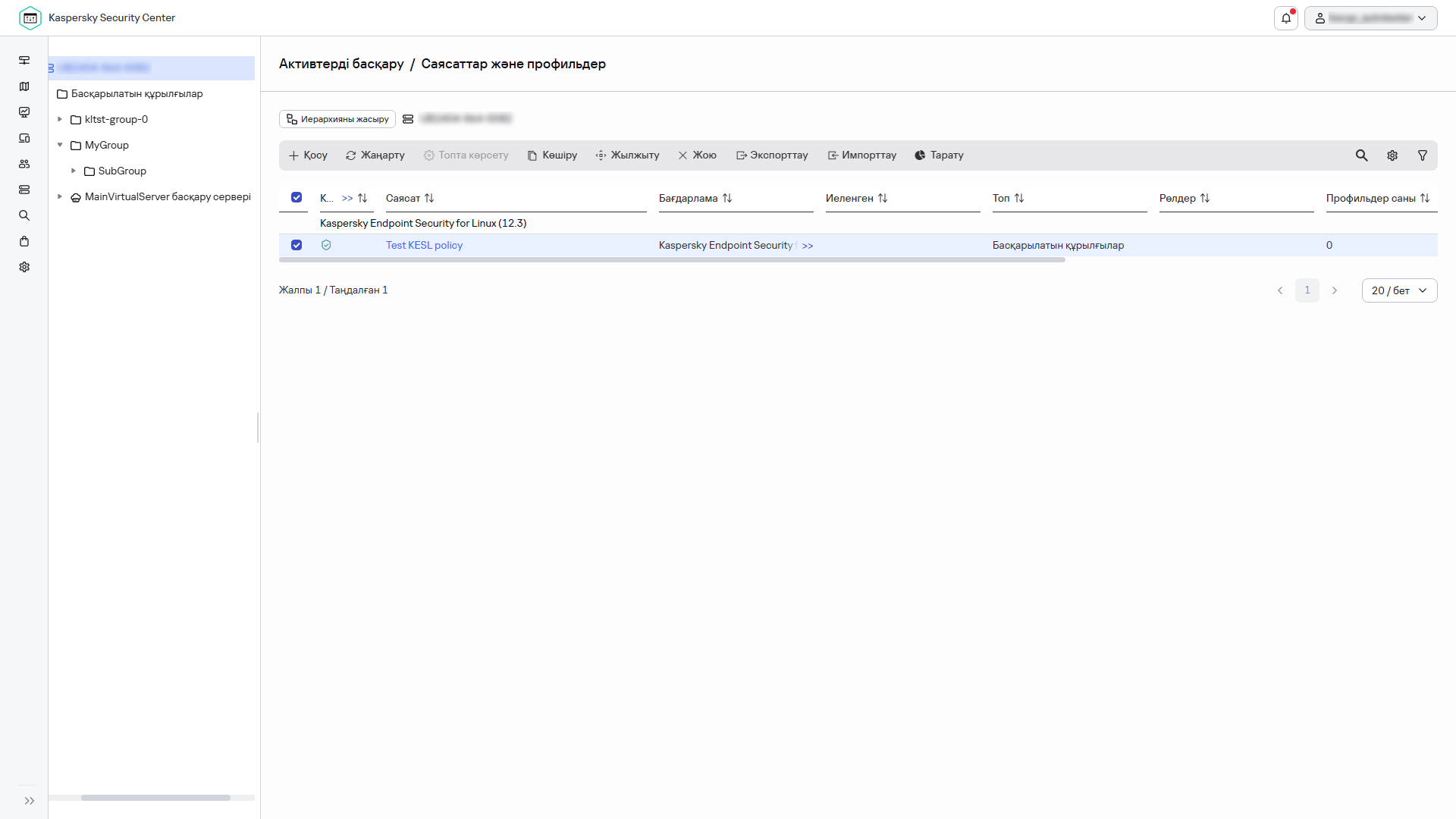Open sidebar settings gear icon
The image size is (1456, 819).
click(x=24, y=268)
